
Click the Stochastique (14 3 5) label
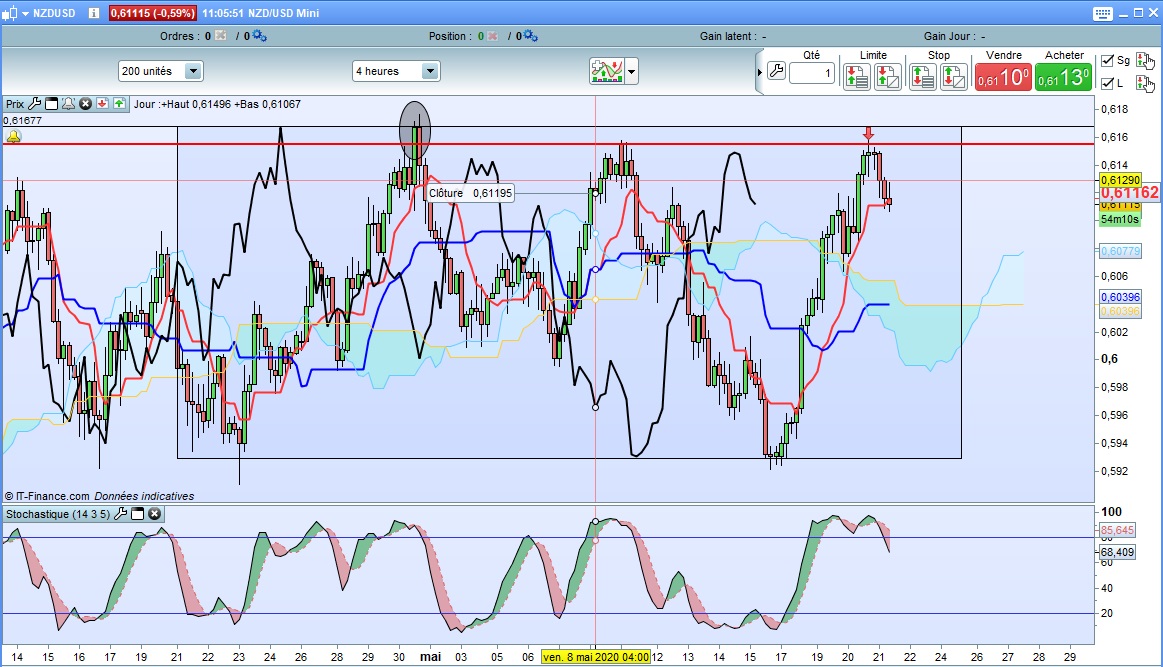58,514
